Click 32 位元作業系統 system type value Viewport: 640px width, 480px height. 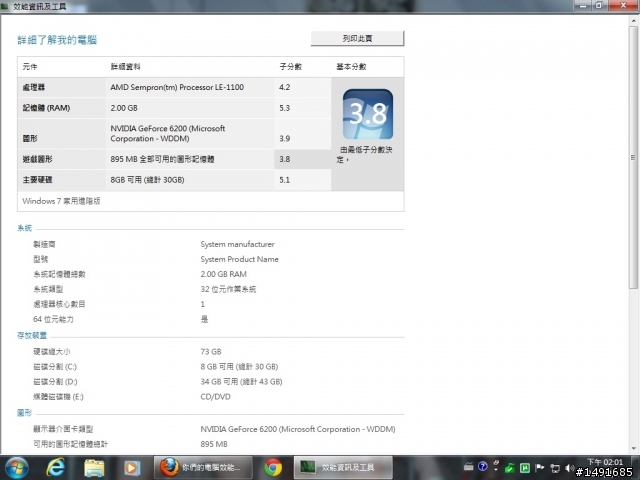[228, 289]
